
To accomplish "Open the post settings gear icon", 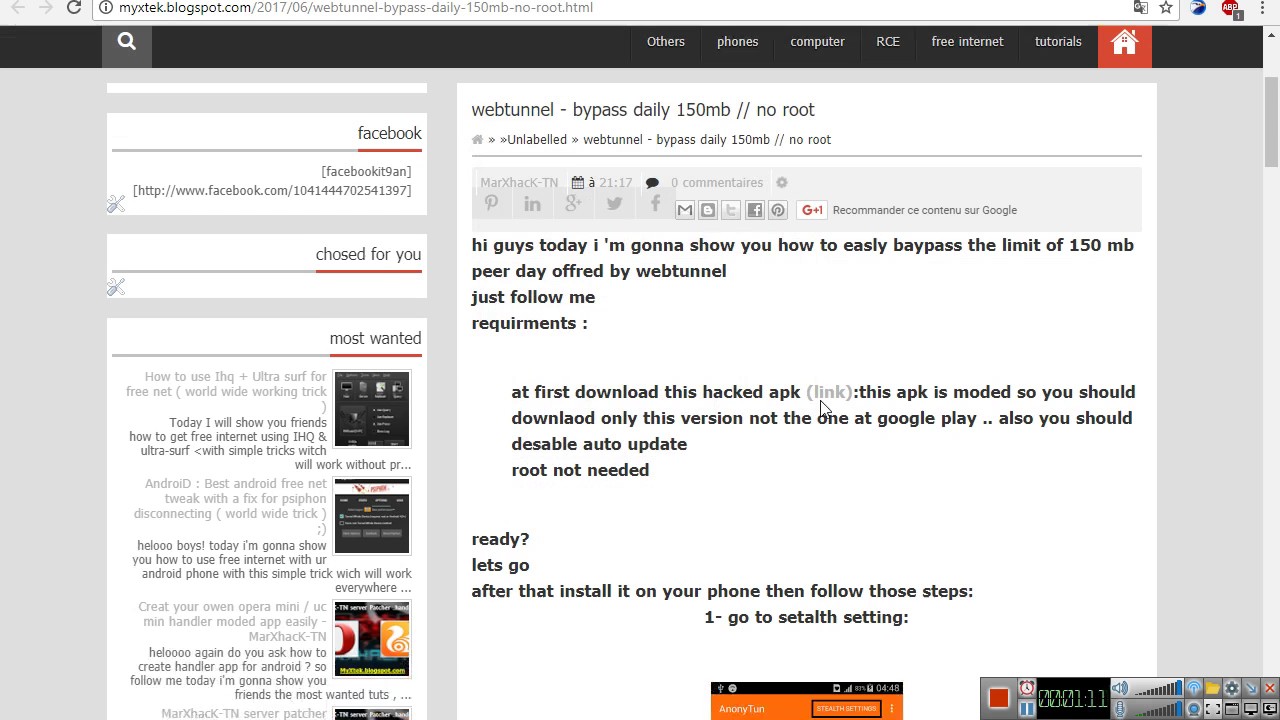I will (x=782, y=183).
